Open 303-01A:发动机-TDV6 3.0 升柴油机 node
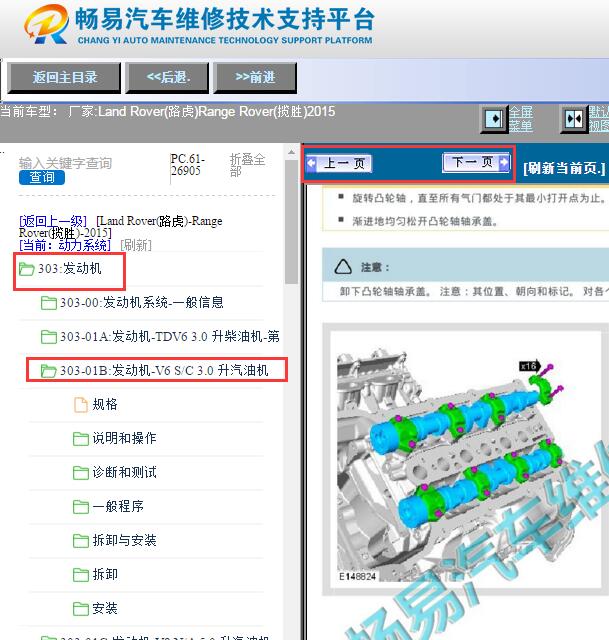The height and width of the screenshot is (640, 609). pyautogui.click(x=170, y=337)
